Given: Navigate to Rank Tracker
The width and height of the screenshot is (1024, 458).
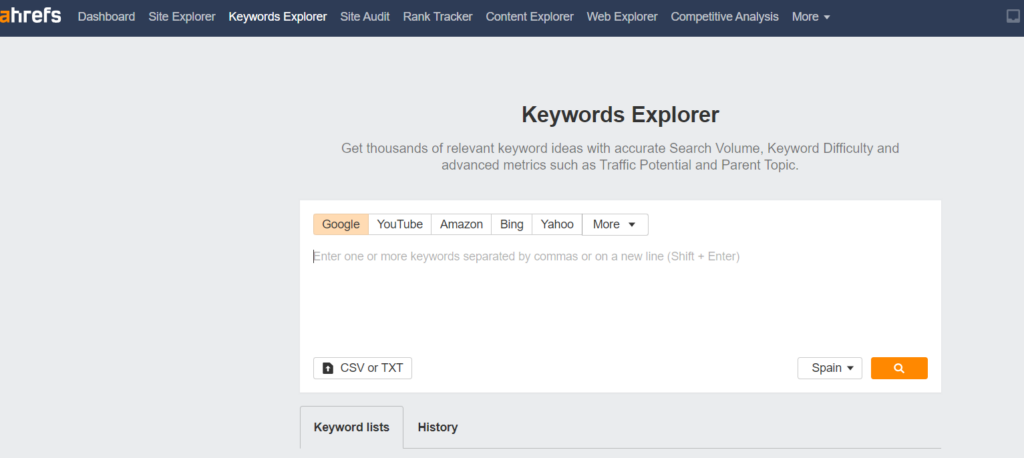Looking at the screenshot, I should (438, 17).
